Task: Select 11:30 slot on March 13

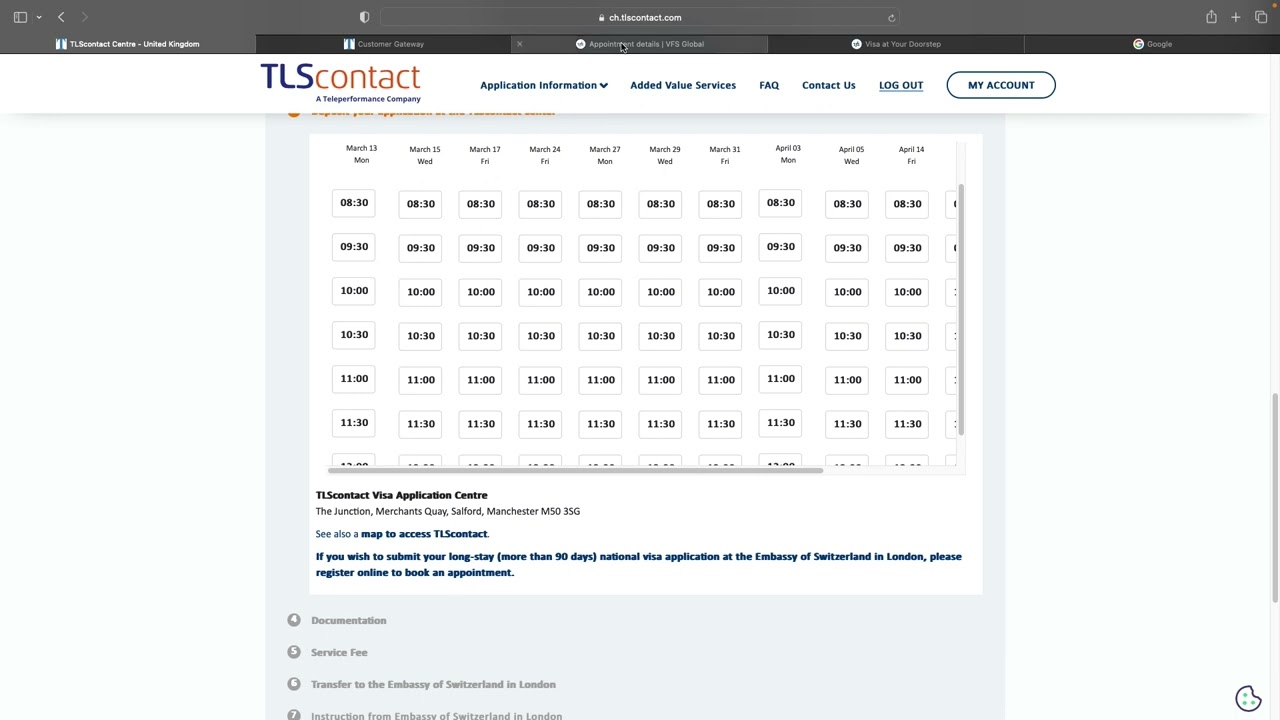Action: click(x=354, y=423)
